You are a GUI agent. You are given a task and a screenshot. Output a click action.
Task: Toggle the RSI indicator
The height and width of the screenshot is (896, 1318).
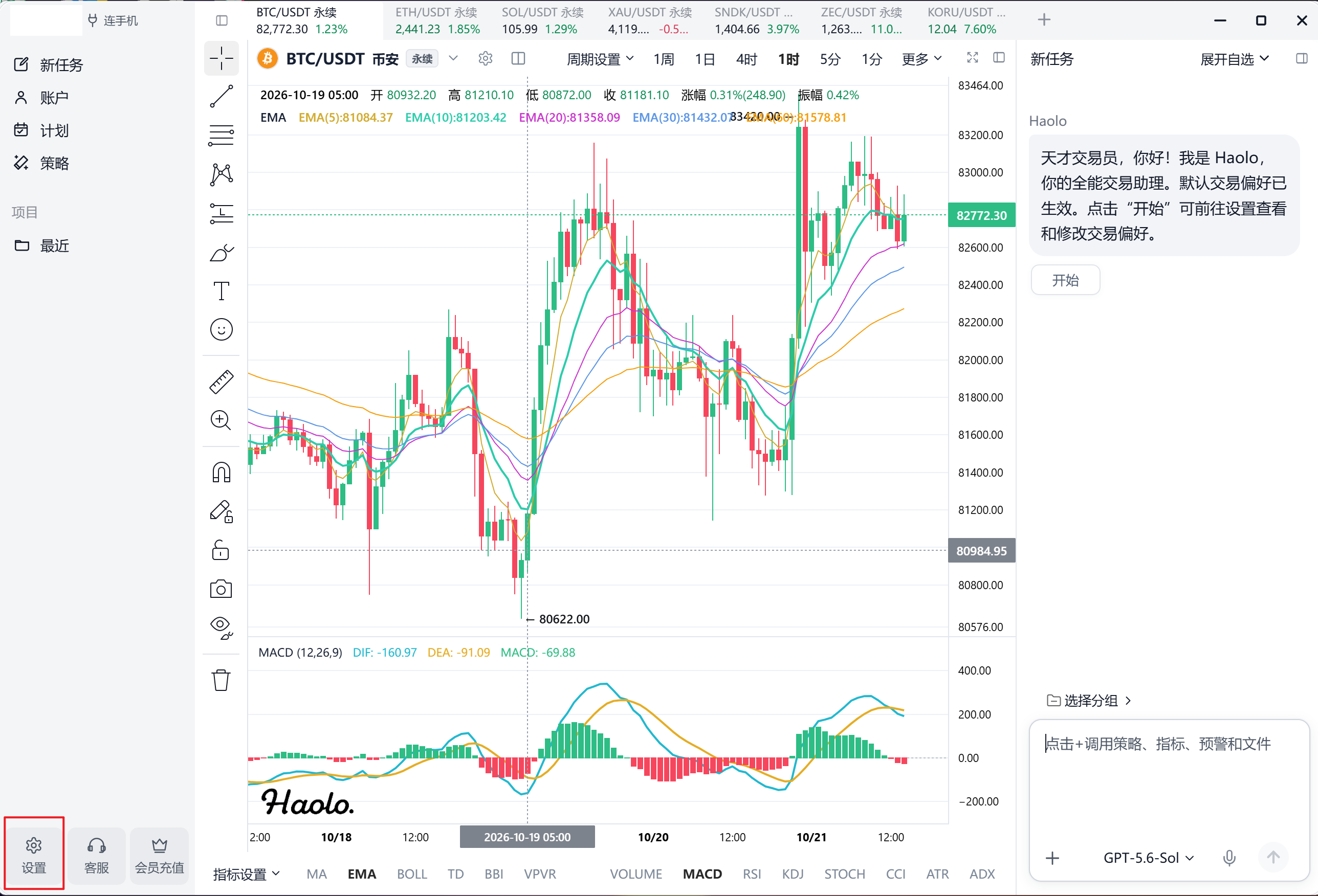[x=752, y=874]
